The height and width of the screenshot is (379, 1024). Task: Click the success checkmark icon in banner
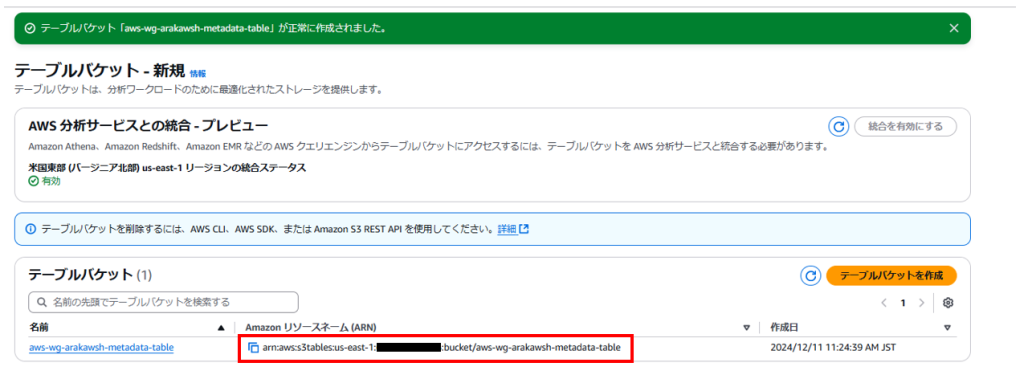coord(29,29)
